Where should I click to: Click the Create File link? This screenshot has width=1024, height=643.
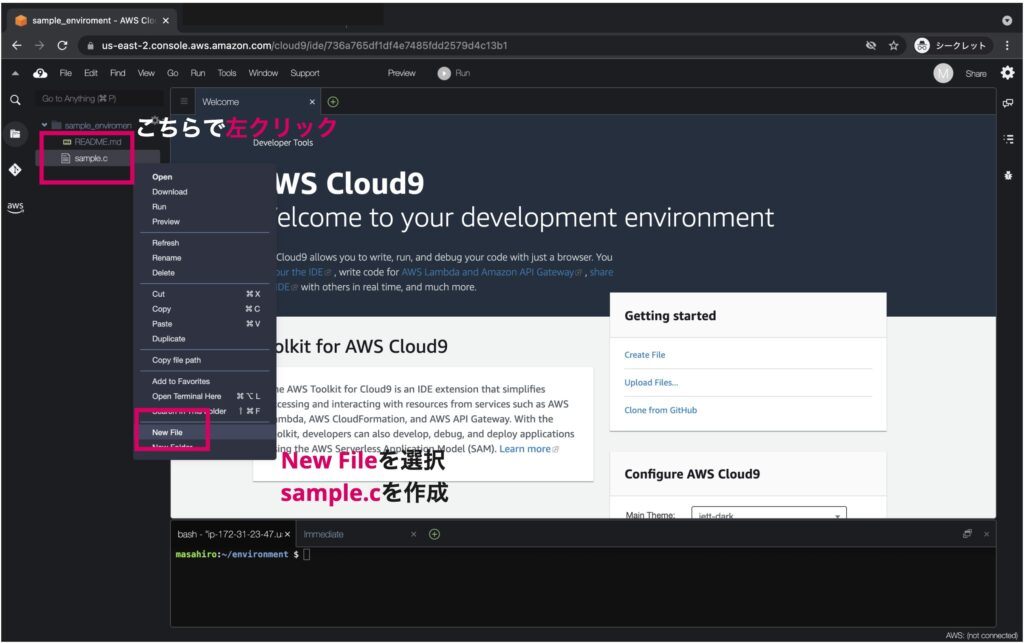click(645, 355)
